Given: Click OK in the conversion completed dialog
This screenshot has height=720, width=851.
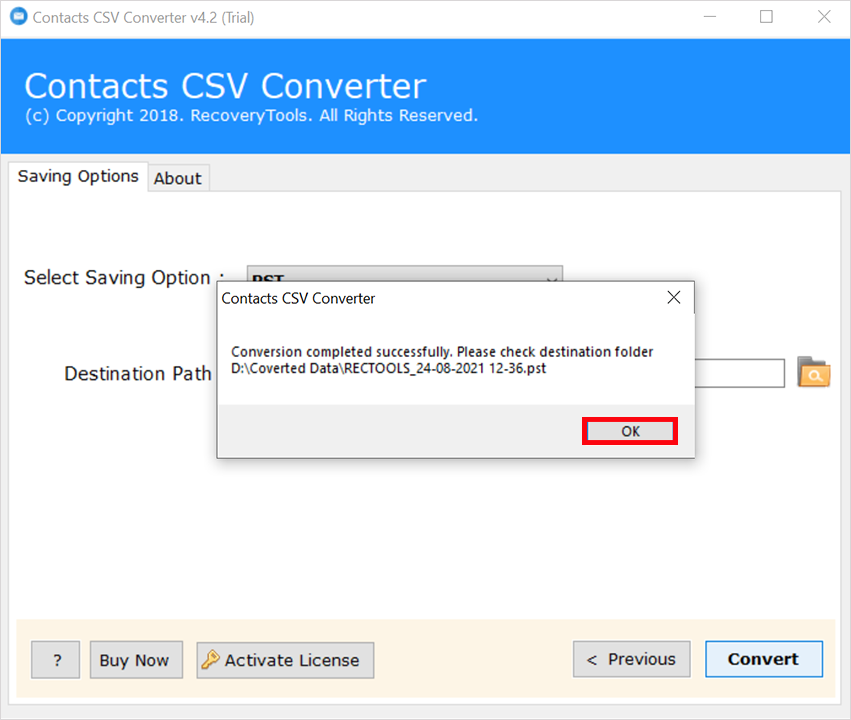Looking at the screenshot, I should coord(630,431).
